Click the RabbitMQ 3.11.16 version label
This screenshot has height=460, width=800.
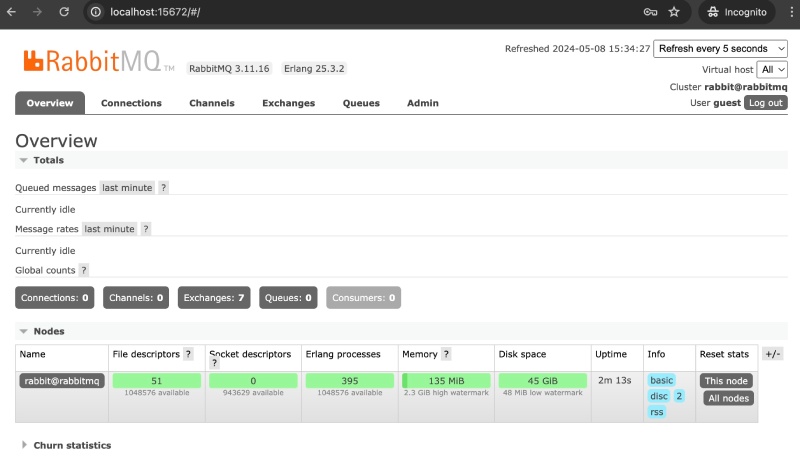(x=229, y=68)
